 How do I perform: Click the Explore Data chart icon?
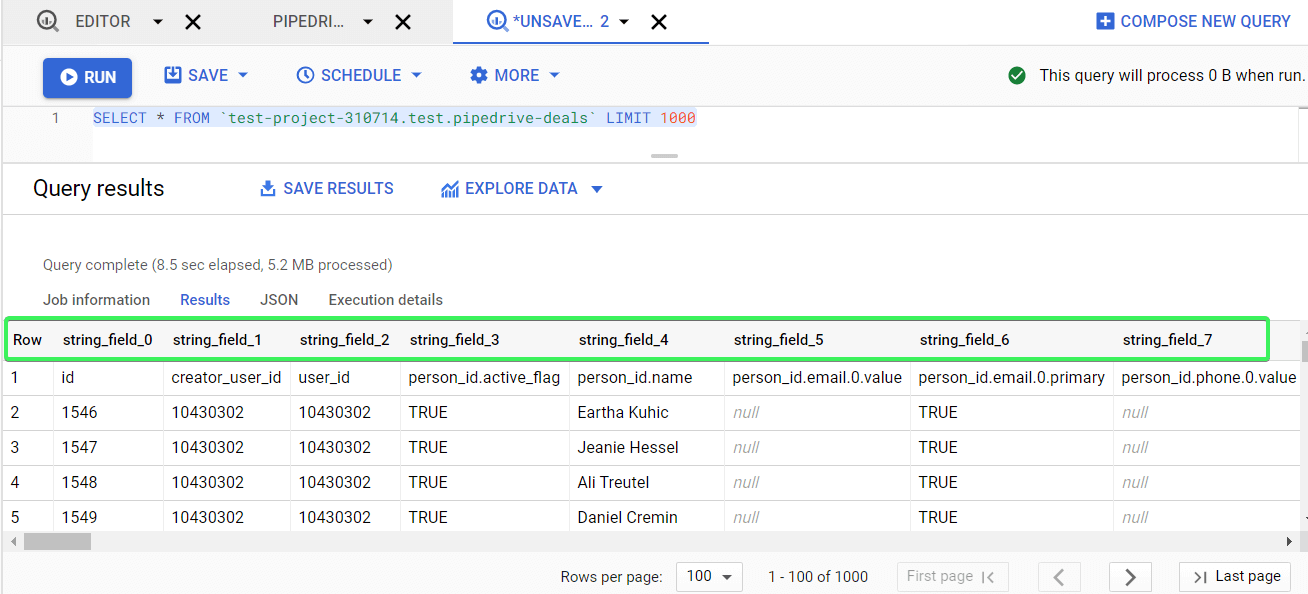click(x=450, y=189)
